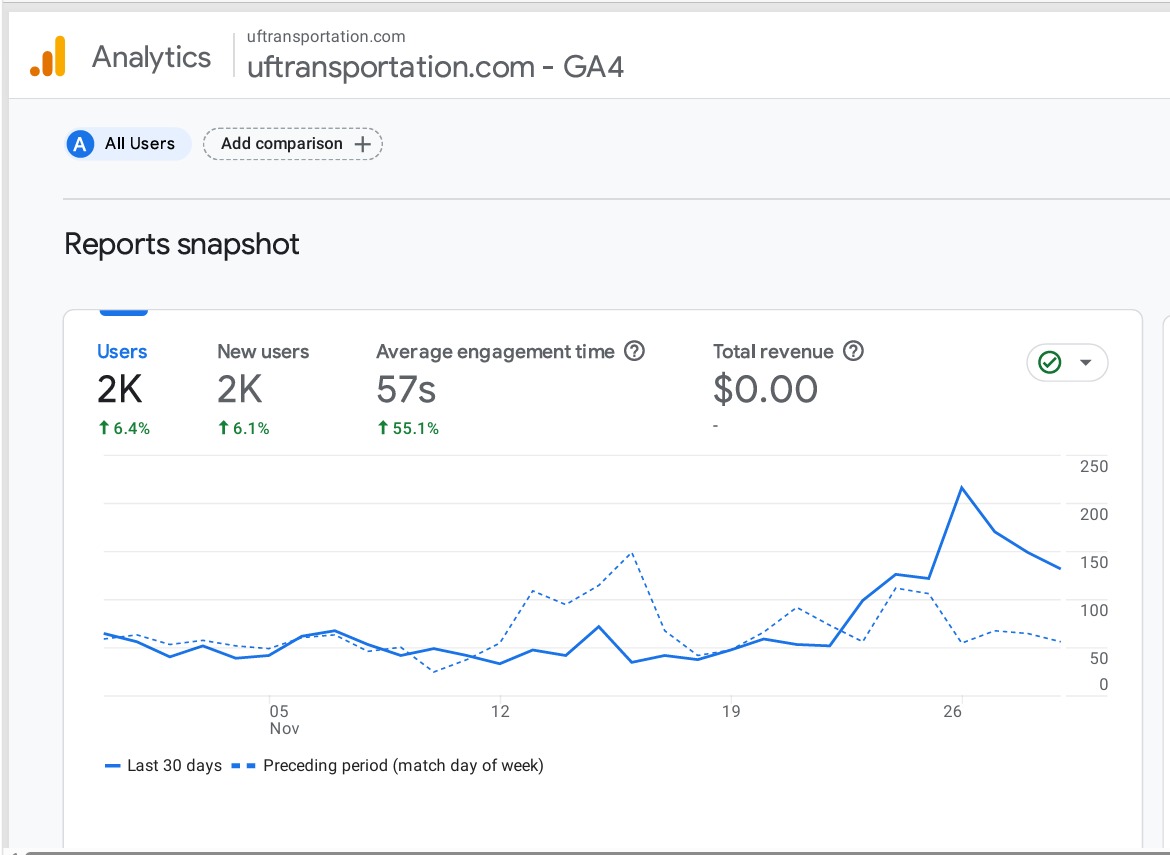Screen dimensions: 1170x855
Task: Click the $0.00 total revenue value
Action: click(766, 389)
